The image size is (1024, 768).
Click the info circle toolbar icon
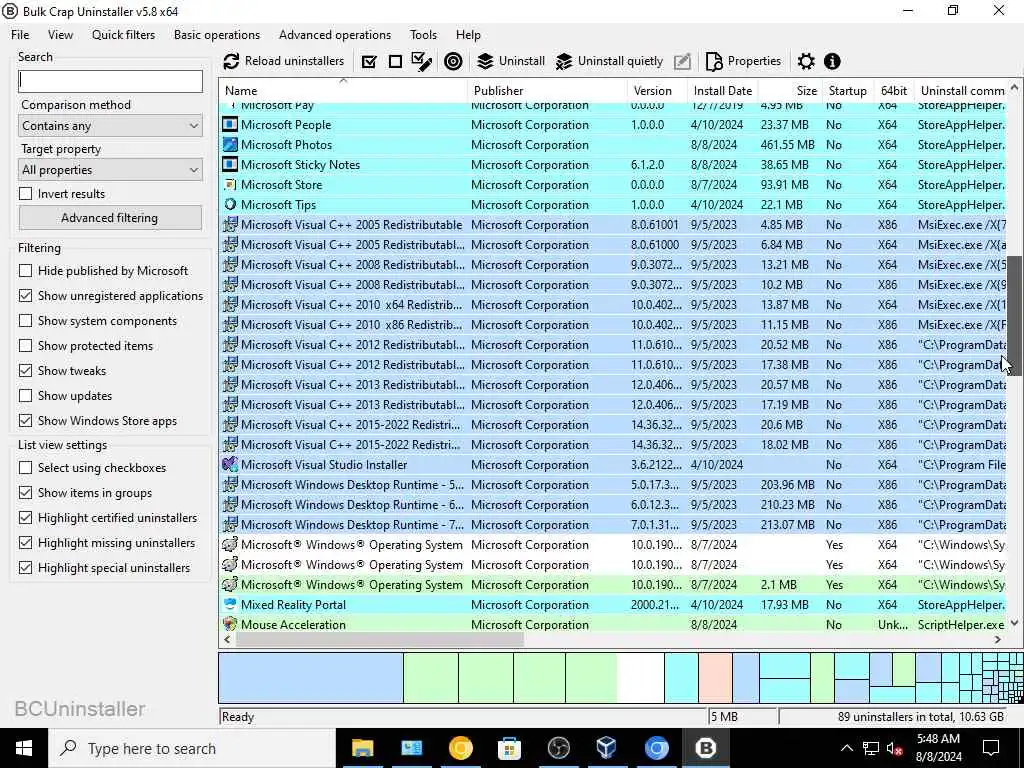click(x=832, y=61)
